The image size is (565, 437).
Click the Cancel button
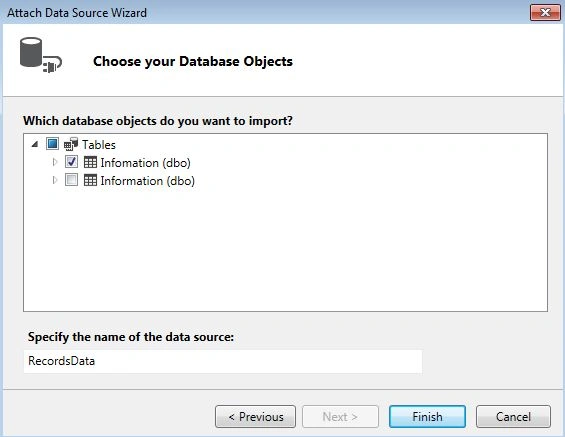click(513, 417)
